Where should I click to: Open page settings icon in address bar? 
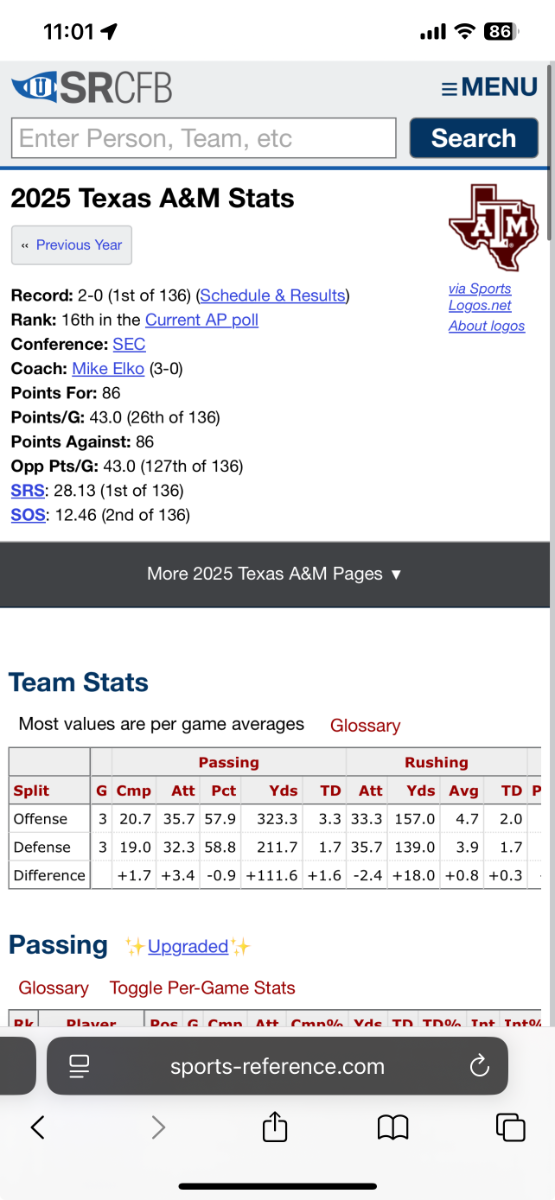(x=79, y=1066)
